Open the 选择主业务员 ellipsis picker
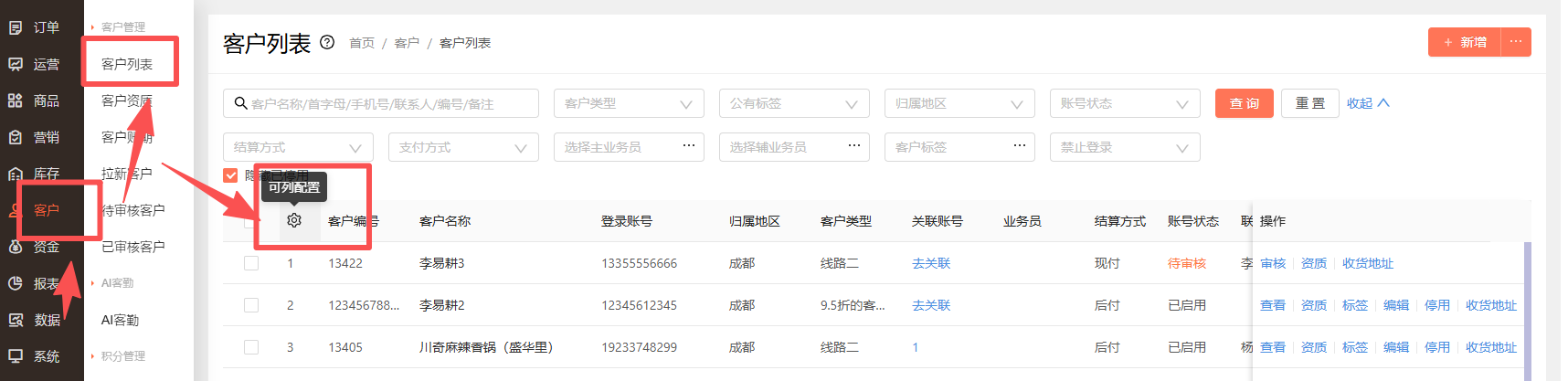Screen dimensions: 1568x381 tap(689, 146)
